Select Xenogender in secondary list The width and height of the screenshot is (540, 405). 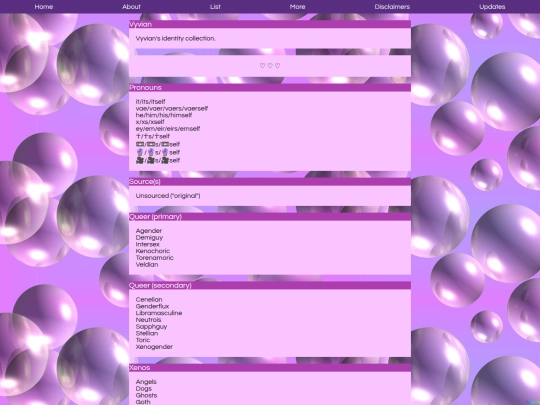point(154,347)
